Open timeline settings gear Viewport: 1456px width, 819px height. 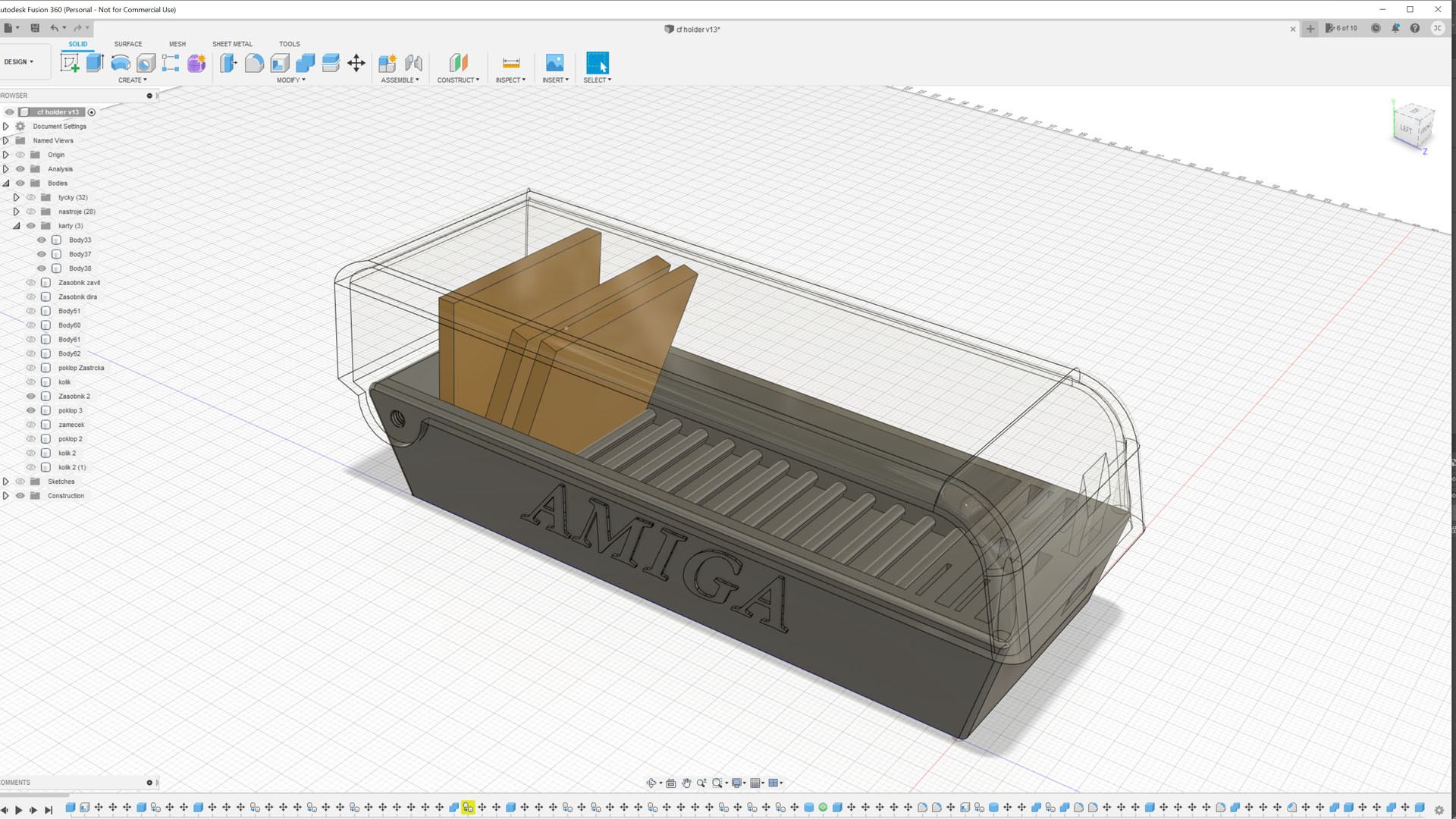click(1439, 810)
